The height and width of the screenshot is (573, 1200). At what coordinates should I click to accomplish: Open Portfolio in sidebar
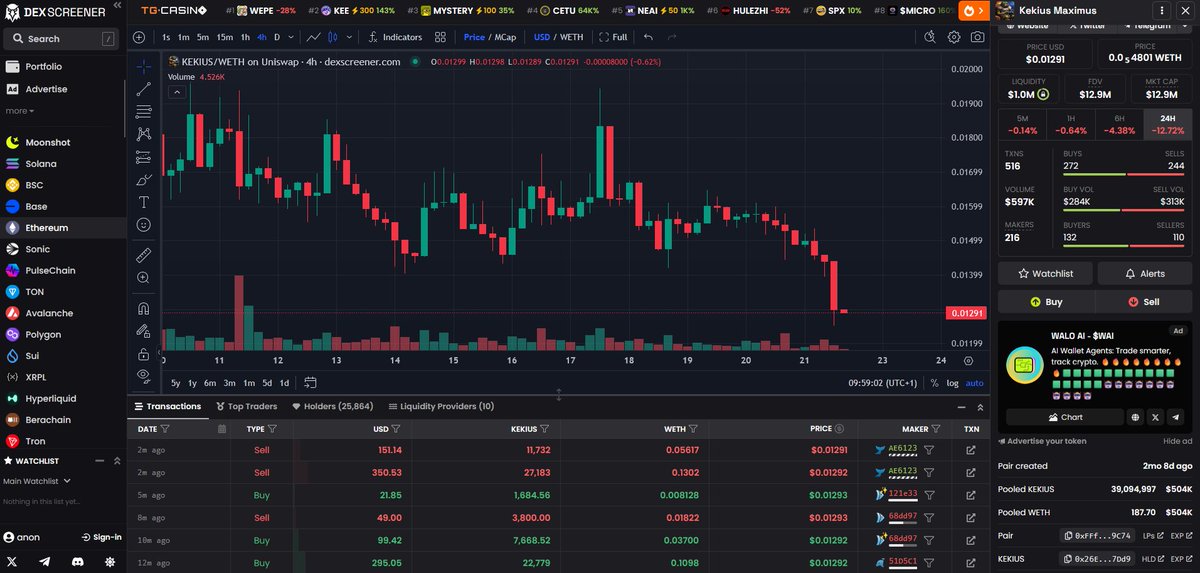coord(44,66)
